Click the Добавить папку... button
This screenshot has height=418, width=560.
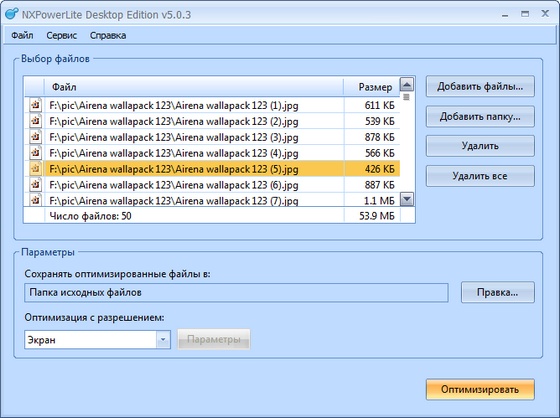[480, 116]
